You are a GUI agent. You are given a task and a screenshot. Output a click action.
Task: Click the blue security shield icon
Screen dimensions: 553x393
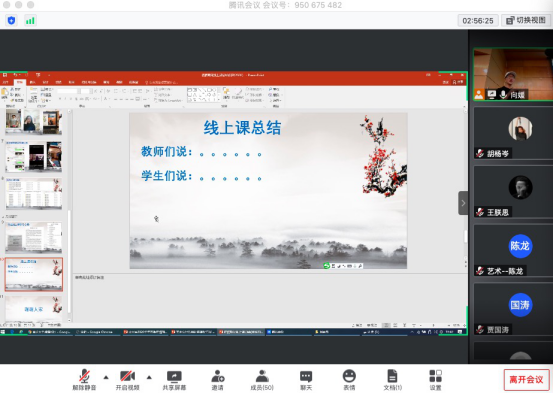11,20
